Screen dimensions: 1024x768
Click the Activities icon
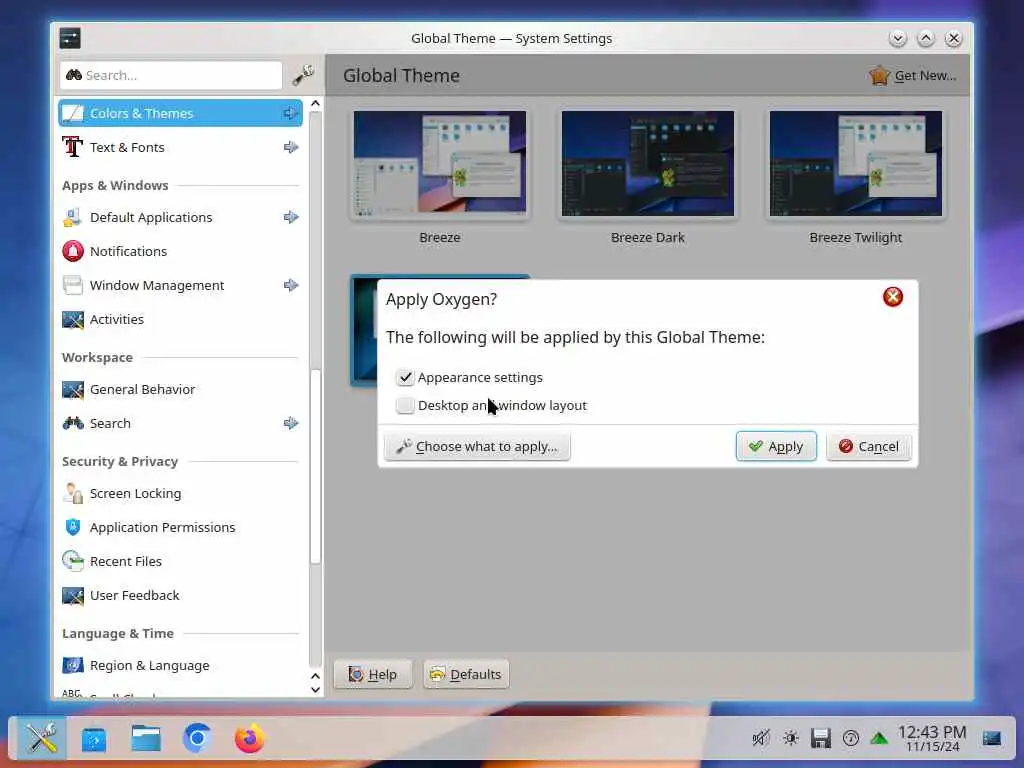pyautogui.click(x=72, y=319)
